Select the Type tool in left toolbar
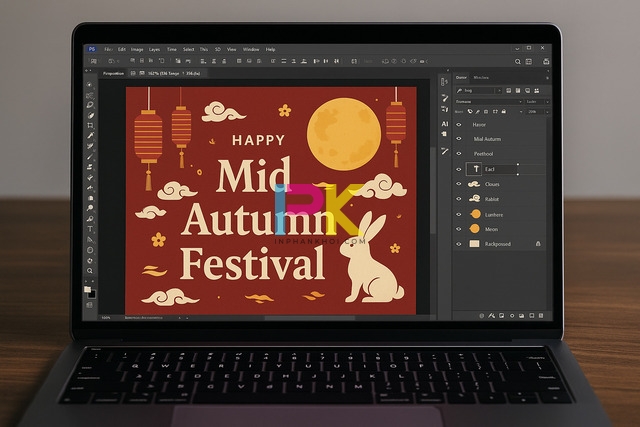This screenshot has width=640, height=427. tap(90, 228)
